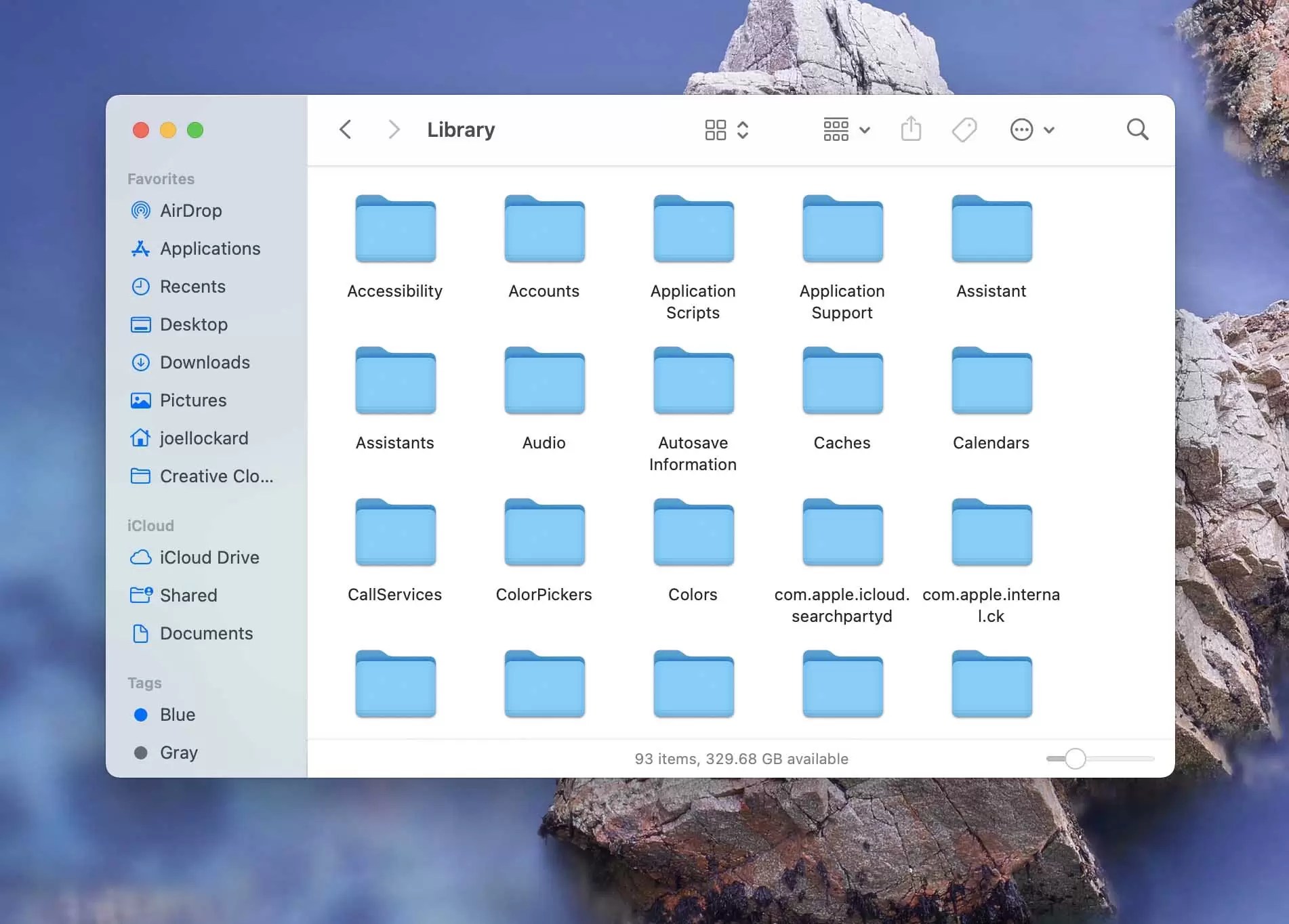Click the forward navigation arrow
Screen dimensions: 1289x924
pos(394,129)
